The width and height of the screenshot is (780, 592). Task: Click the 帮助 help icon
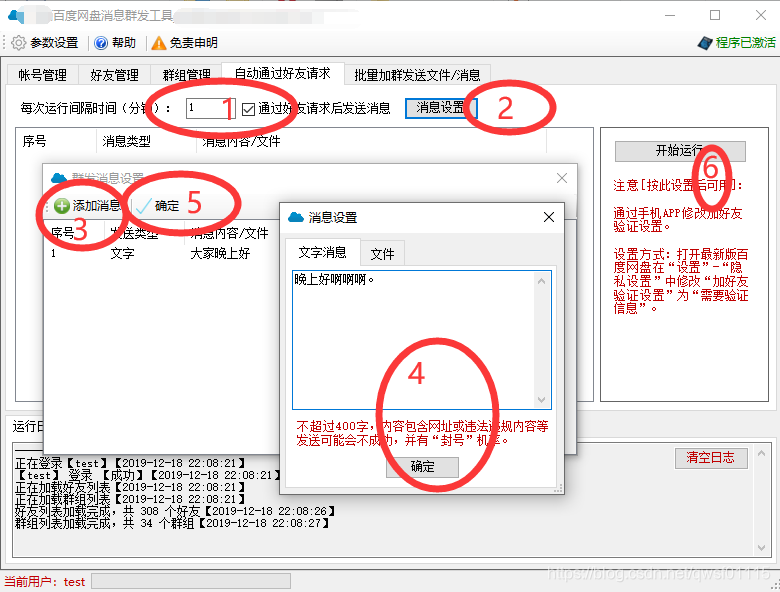click(100, 43)
